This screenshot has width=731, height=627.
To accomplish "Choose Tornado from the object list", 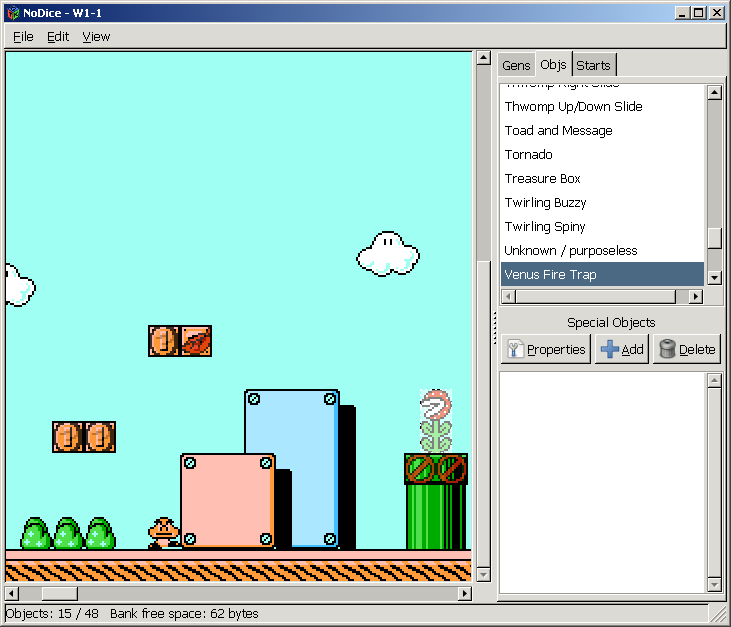I will pyautogui.click(x=601, y=154).
